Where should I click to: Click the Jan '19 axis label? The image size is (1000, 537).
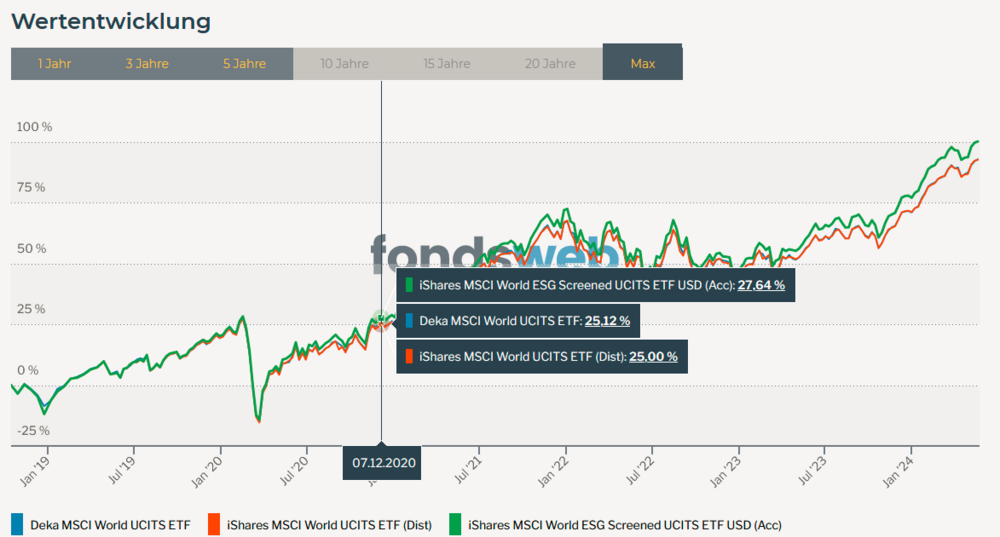coord(36,471)
